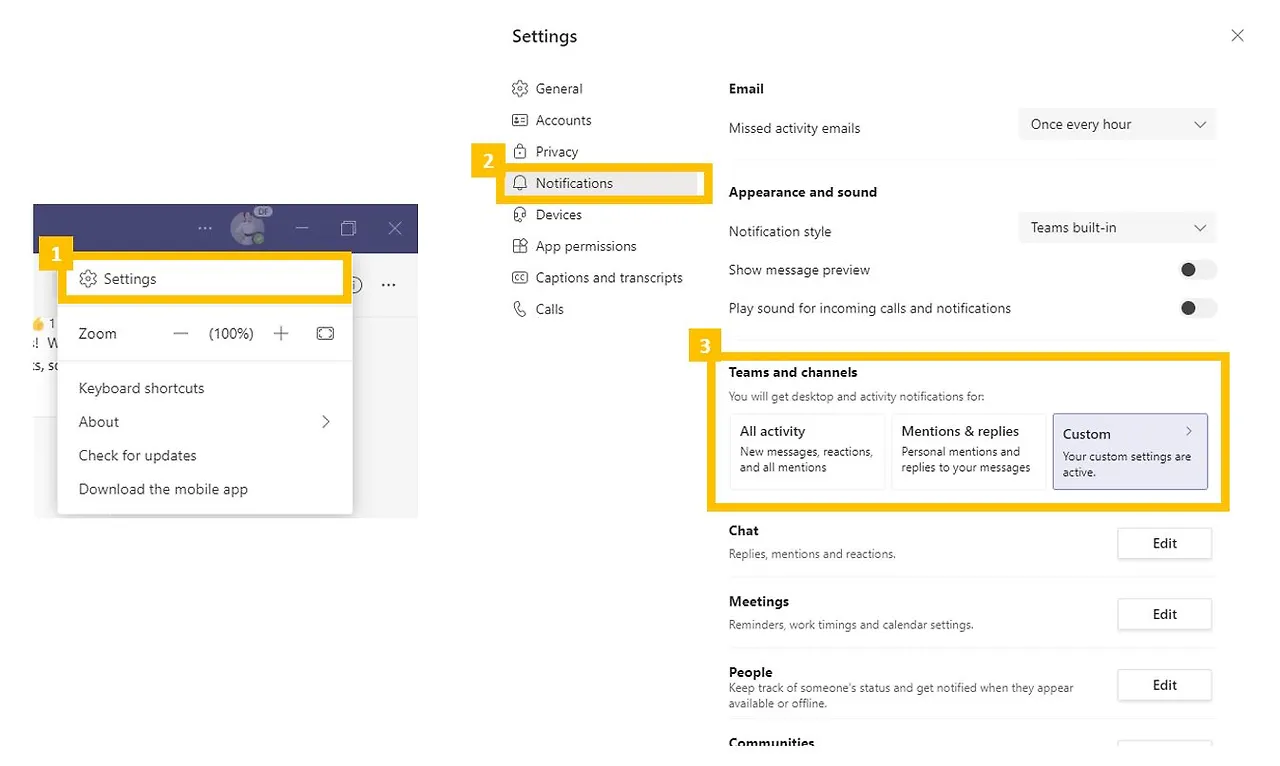
Task: Click the Calls phone icon
Action: 520,309
